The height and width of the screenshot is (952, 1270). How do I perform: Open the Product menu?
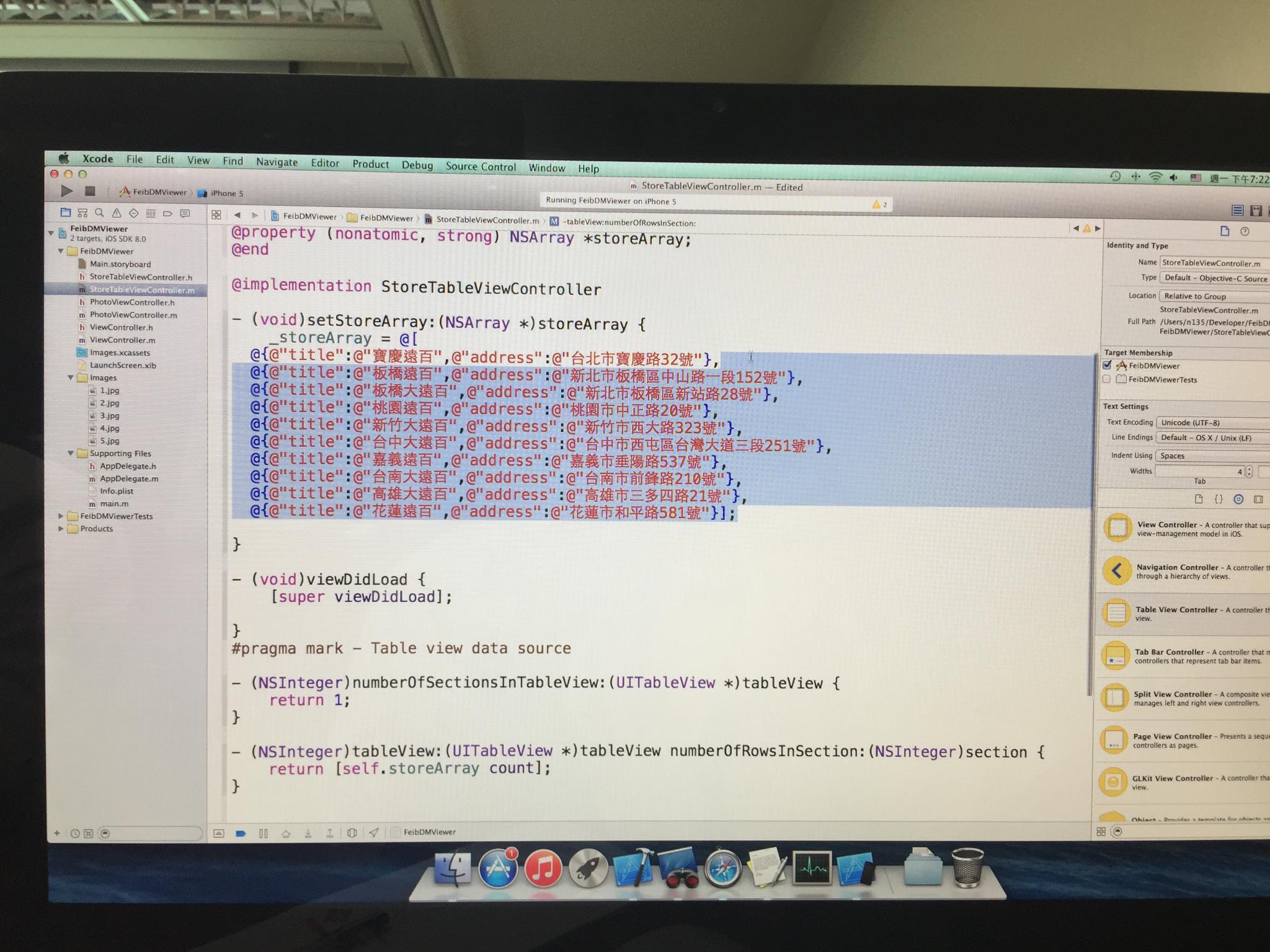[x=371, y=164]
